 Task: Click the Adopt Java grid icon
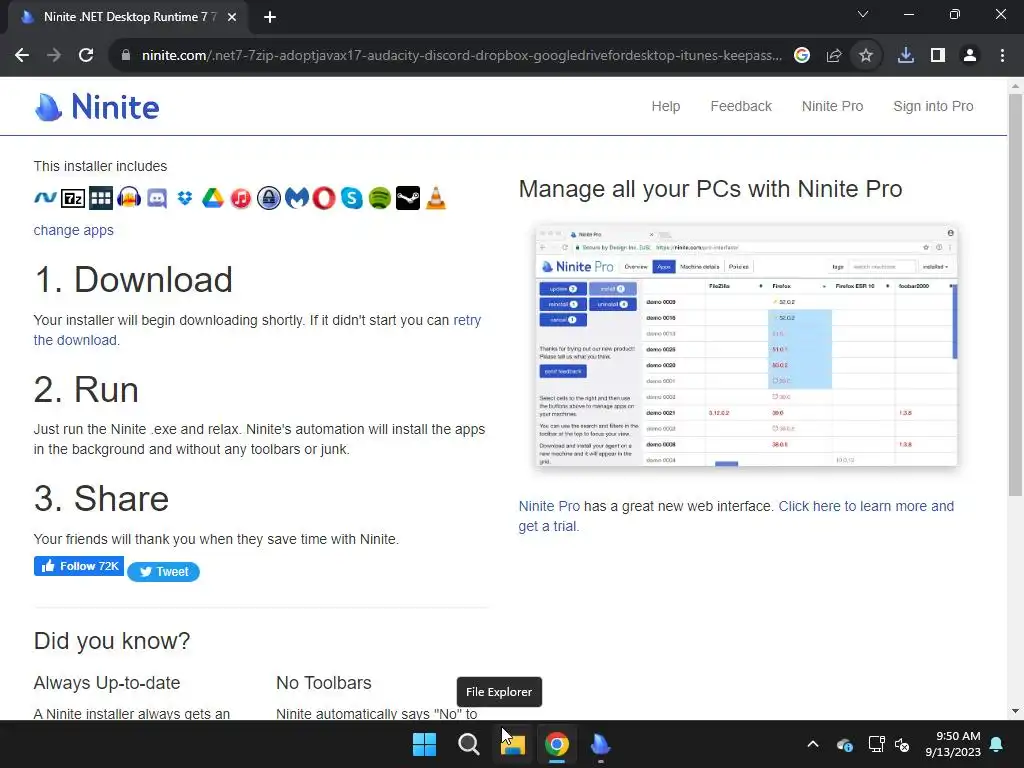click(101, 197)
